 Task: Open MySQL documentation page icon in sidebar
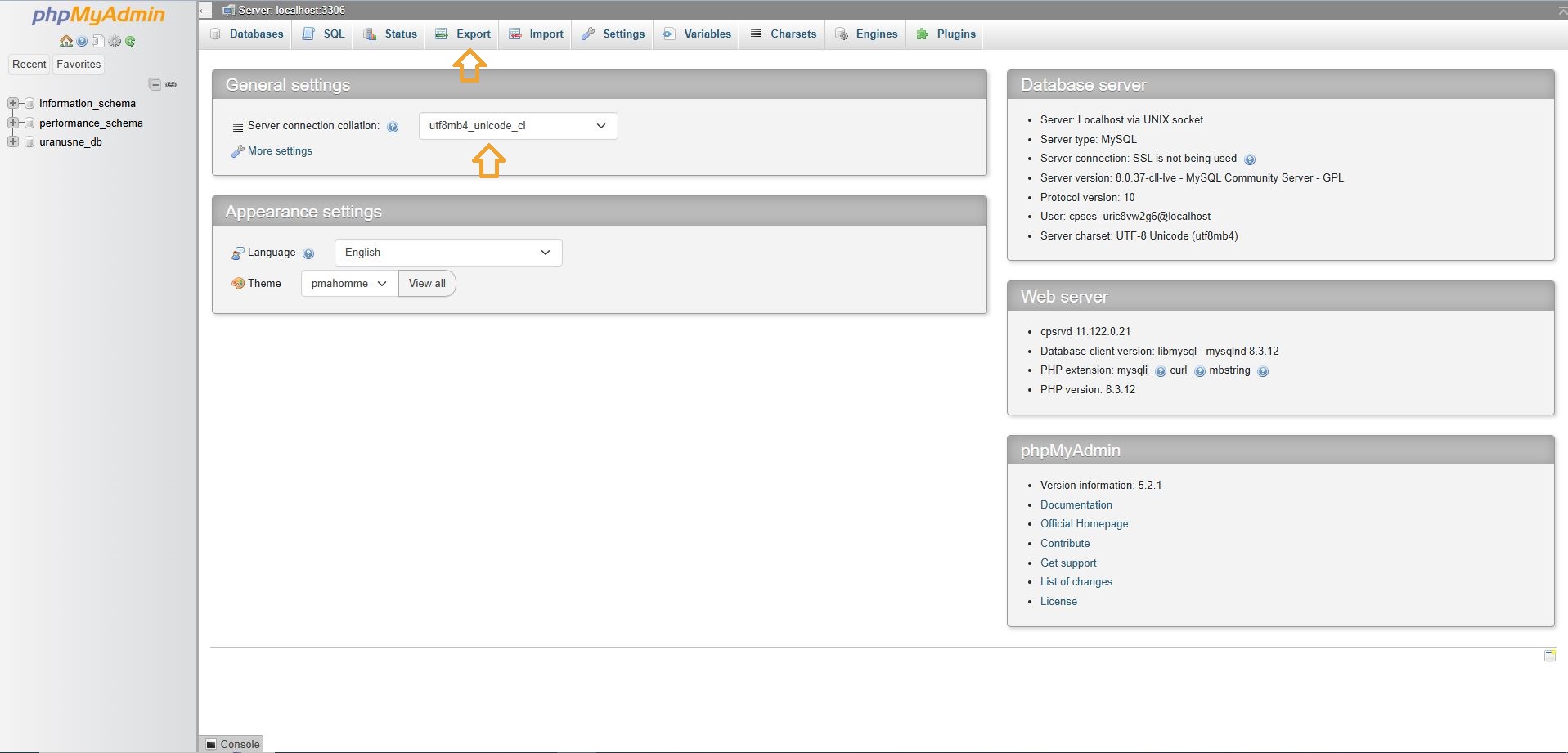click(x=98, y=41)
